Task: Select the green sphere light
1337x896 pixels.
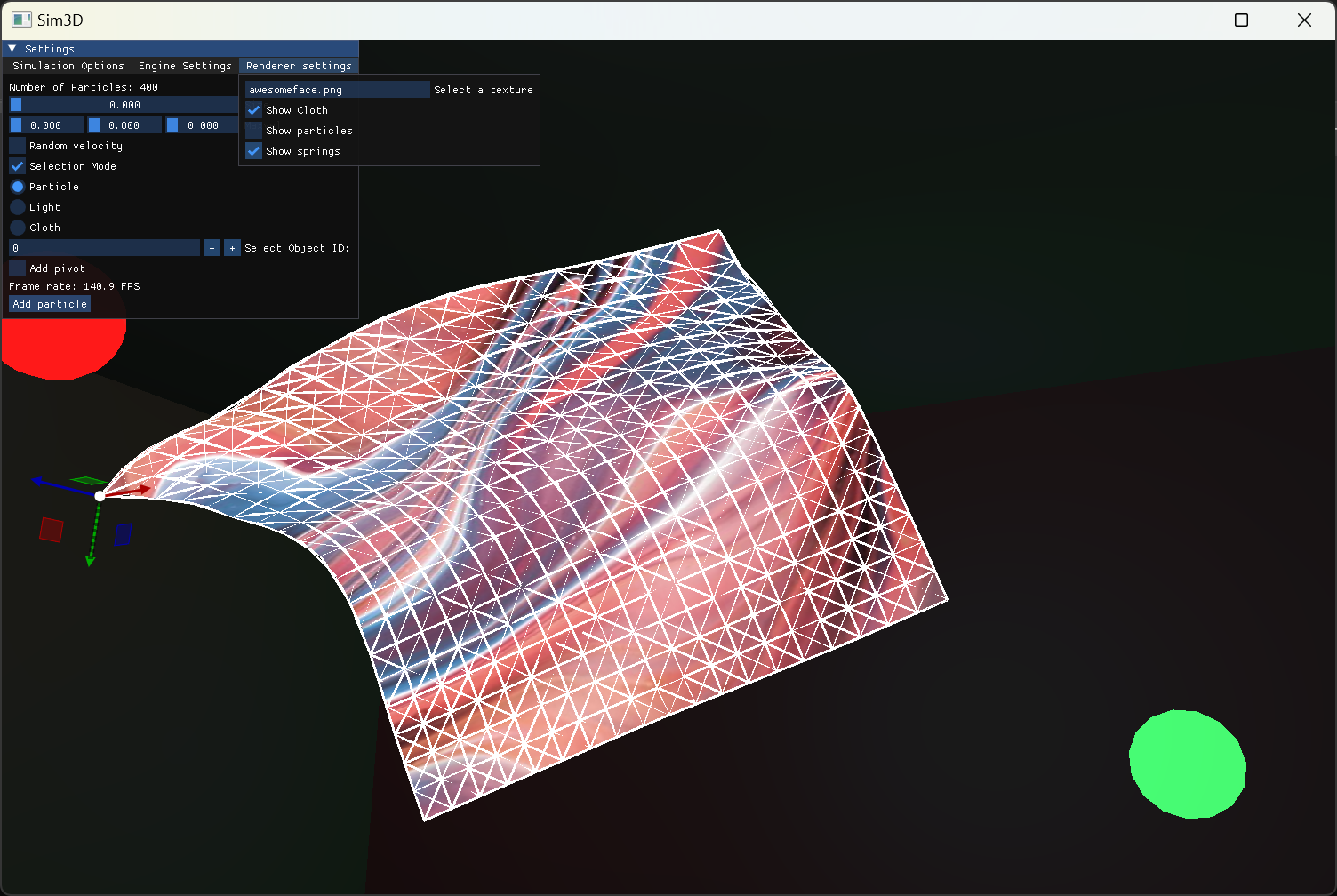Action: [1188, 764]
